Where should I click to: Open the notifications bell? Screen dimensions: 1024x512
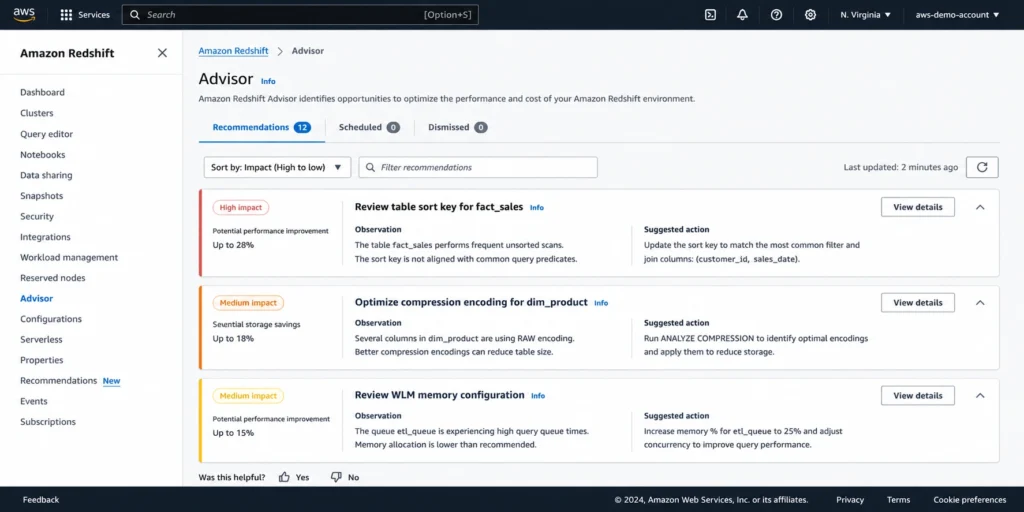tap(743, 14)
